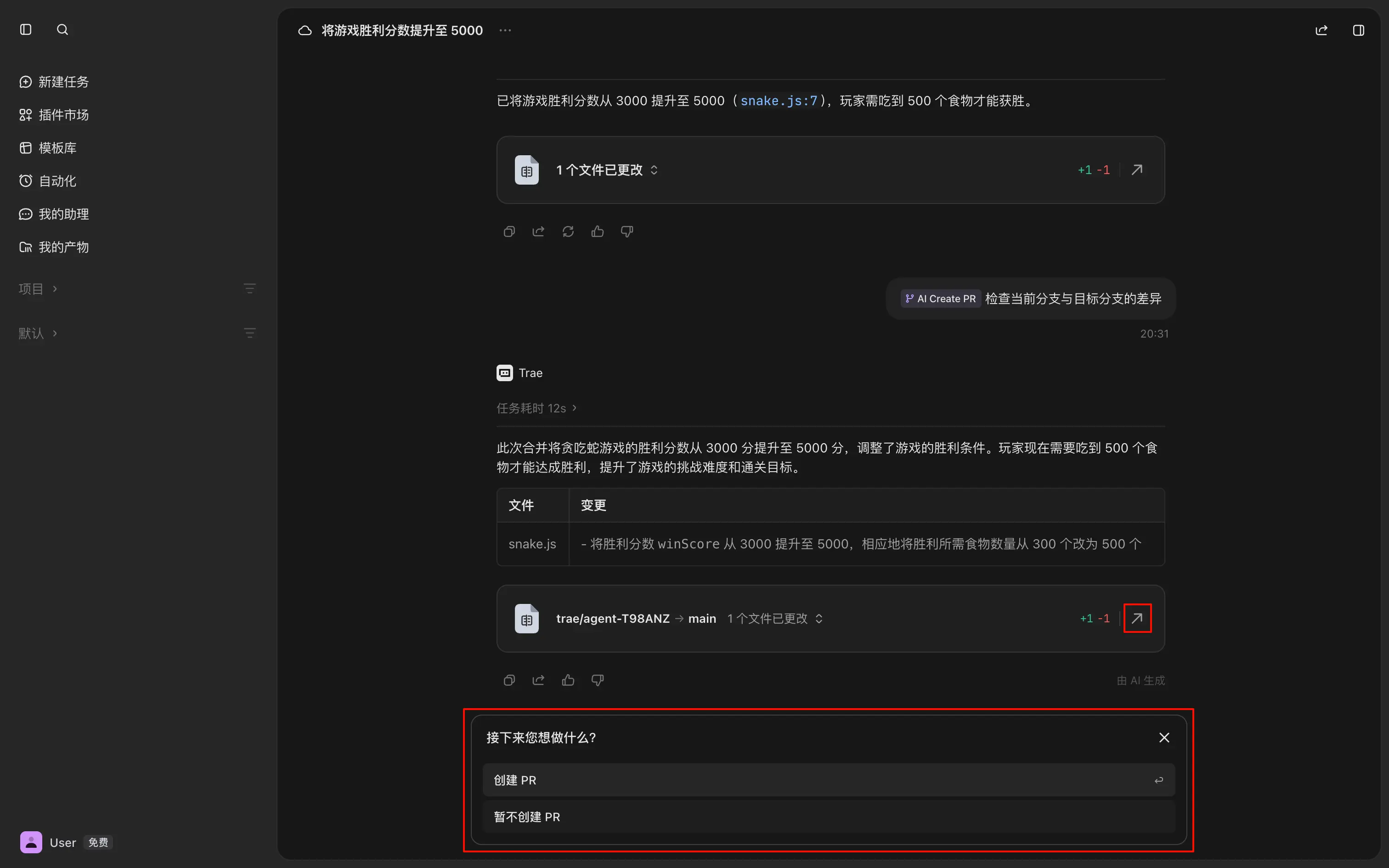Open the snake.js:7 code link
Image resolution: width=1389 pixels, height=868 pixels.
(778, 101)
